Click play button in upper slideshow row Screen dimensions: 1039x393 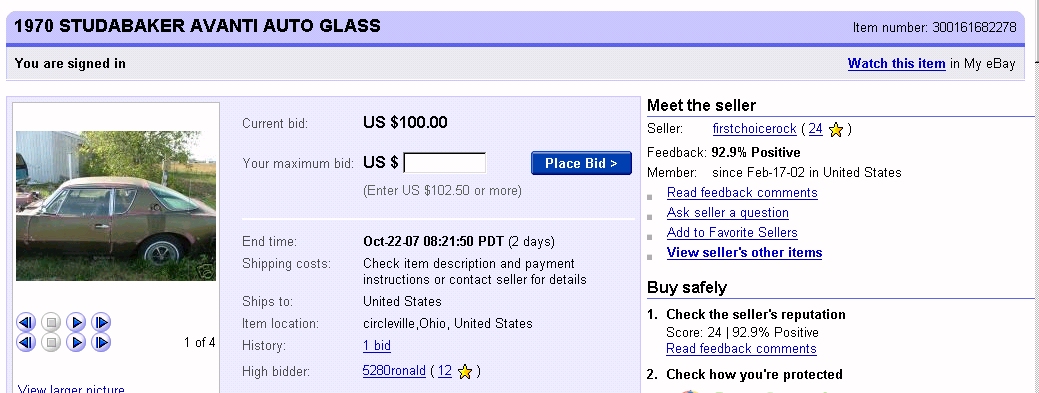pyautogui.click(x=76, y=323)
